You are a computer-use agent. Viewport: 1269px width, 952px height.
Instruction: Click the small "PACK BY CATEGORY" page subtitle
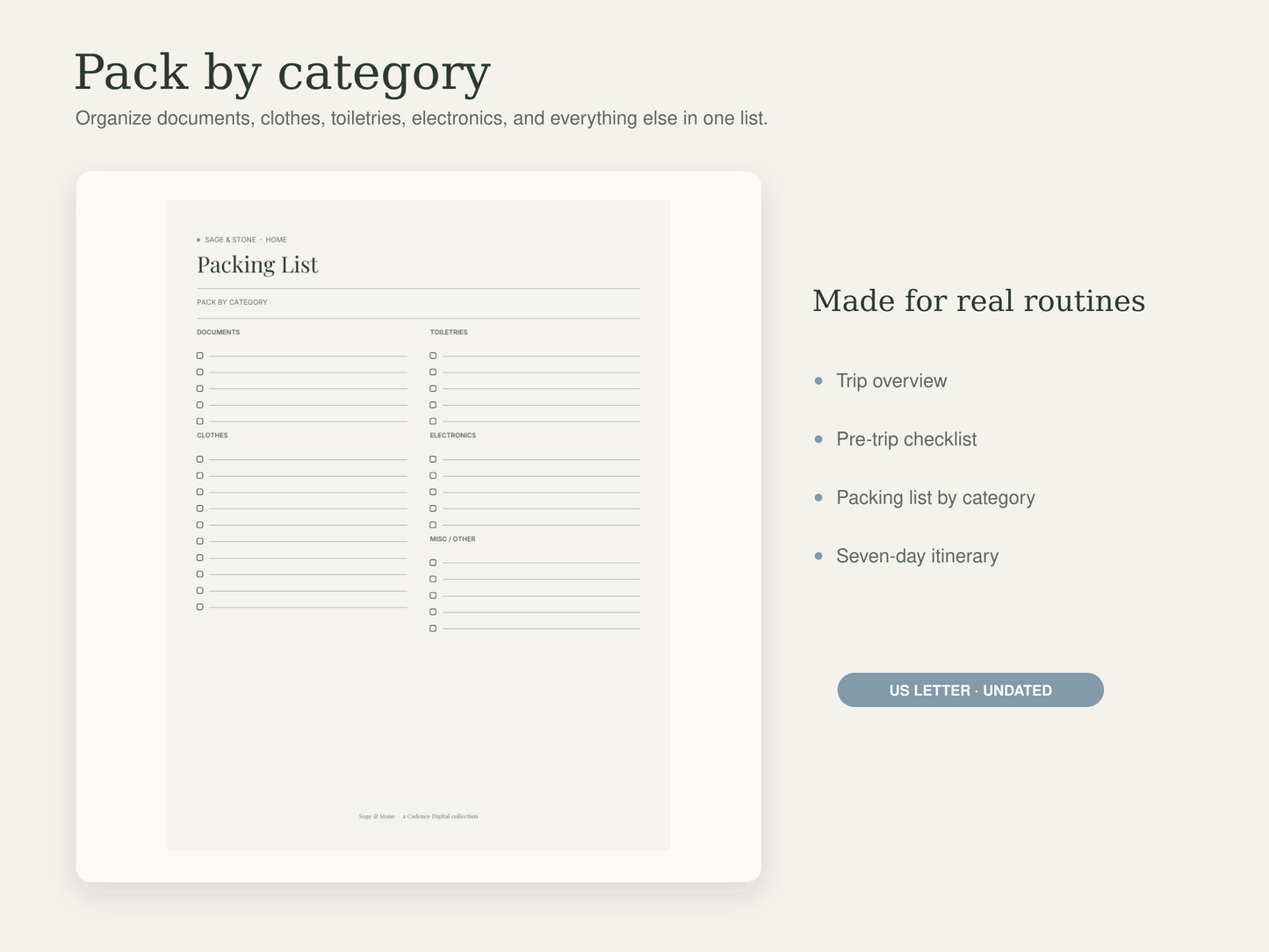(232, 302)
